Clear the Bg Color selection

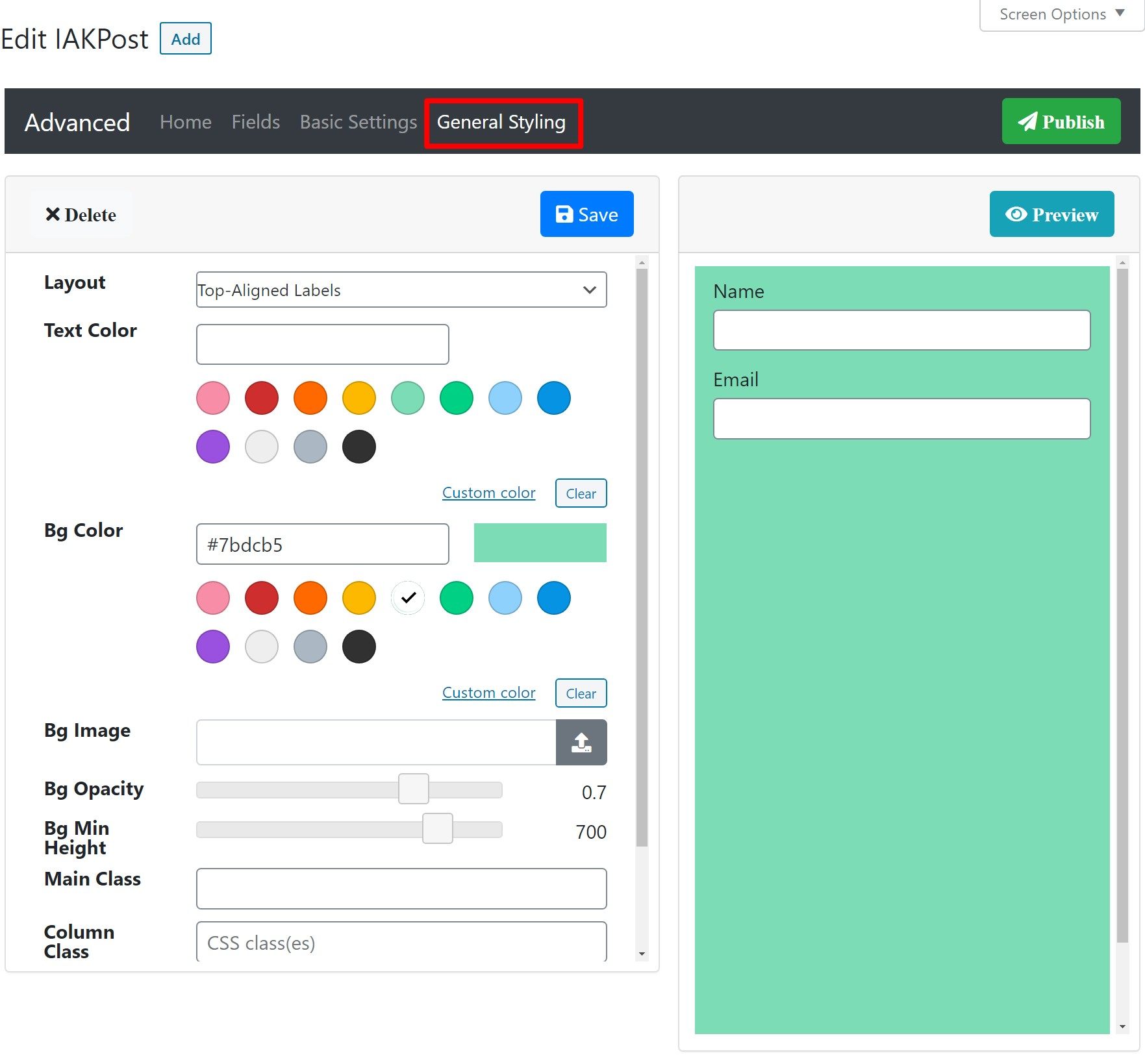click(x=581, y=693)
